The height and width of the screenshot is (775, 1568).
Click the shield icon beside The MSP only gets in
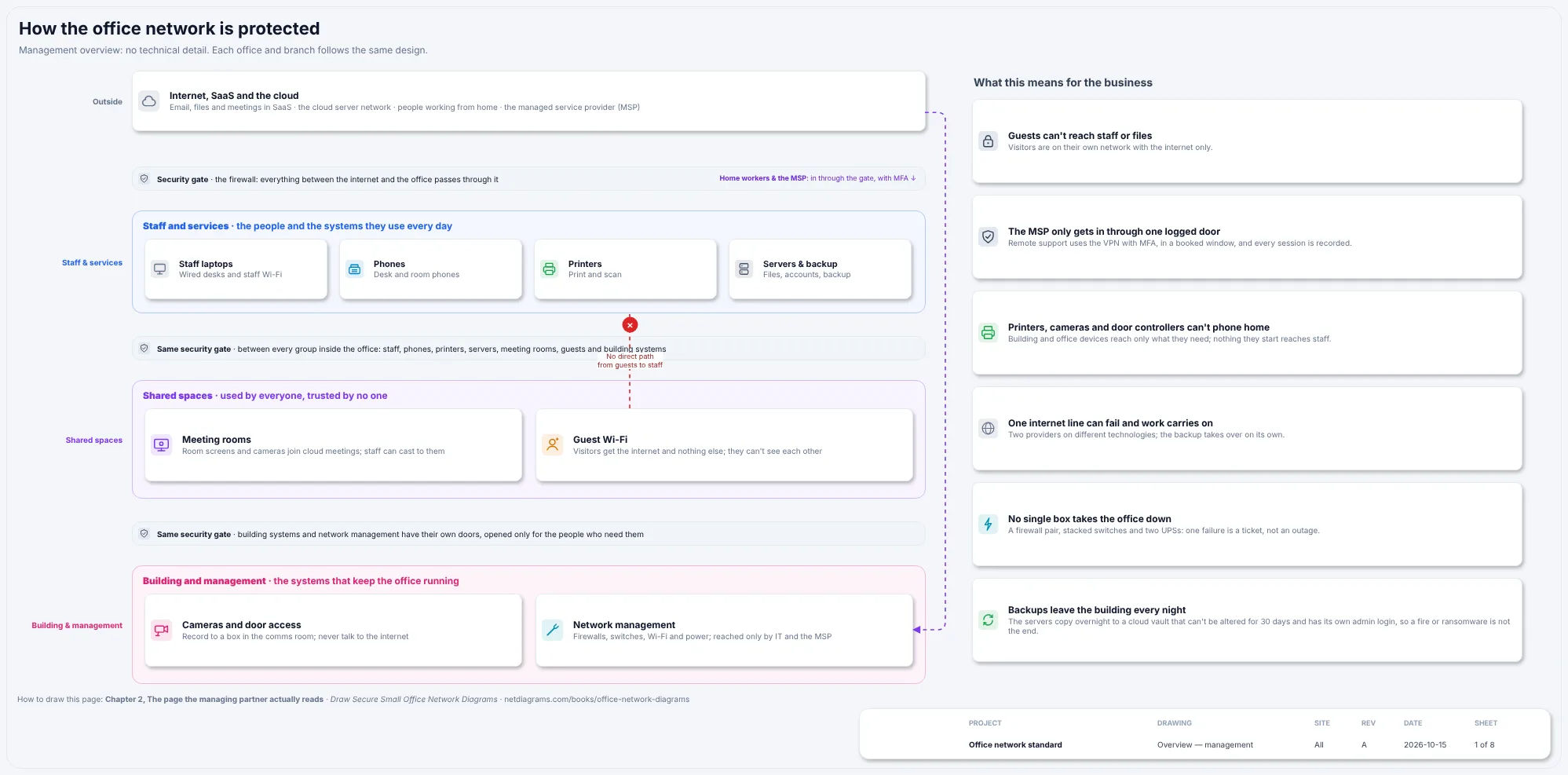tap(989, 237)
